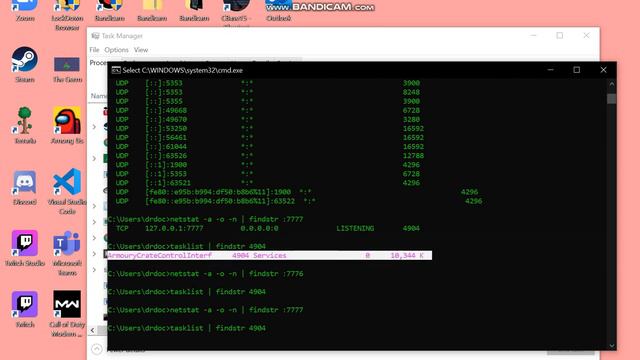Open the Discord desktop shortcut
Viewport: 640px width, 360px height.
25,187
